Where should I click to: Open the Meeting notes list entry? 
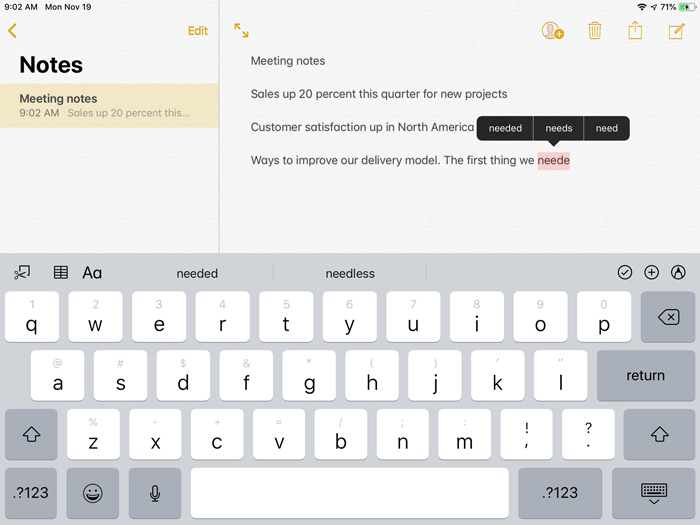point(109,105)
